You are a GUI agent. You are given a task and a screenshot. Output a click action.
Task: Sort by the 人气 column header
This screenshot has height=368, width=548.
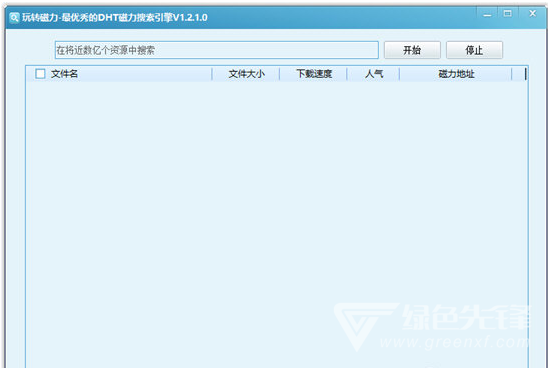[374, 74]
